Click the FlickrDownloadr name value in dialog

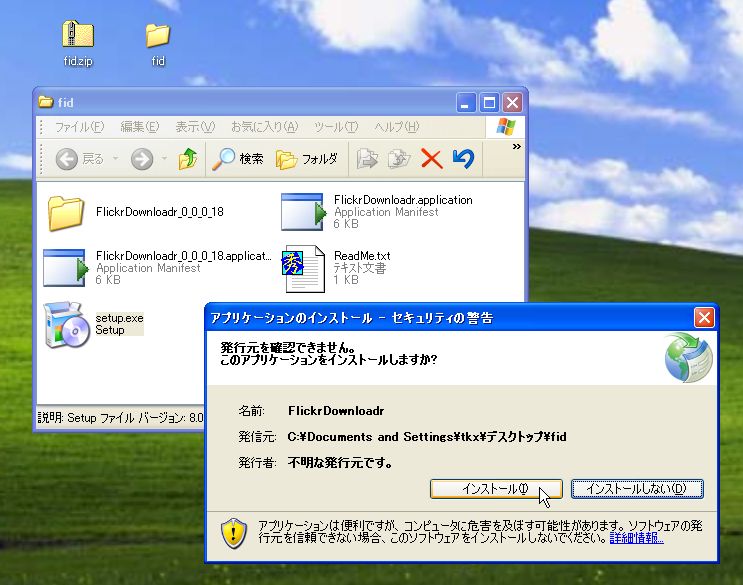click(x=336, y=411)
